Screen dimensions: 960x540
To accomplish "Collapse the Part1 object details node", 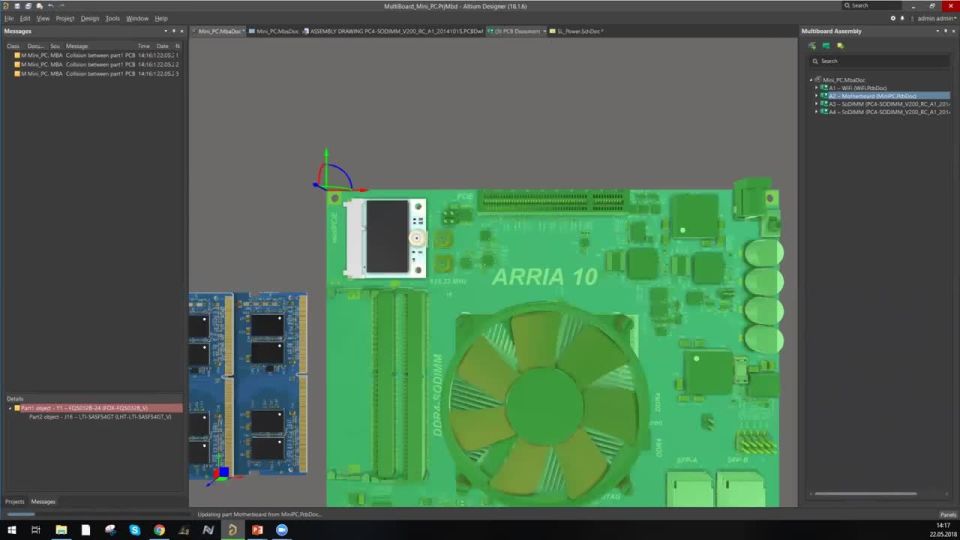I will pyautogui.click(x=10, y=408).
